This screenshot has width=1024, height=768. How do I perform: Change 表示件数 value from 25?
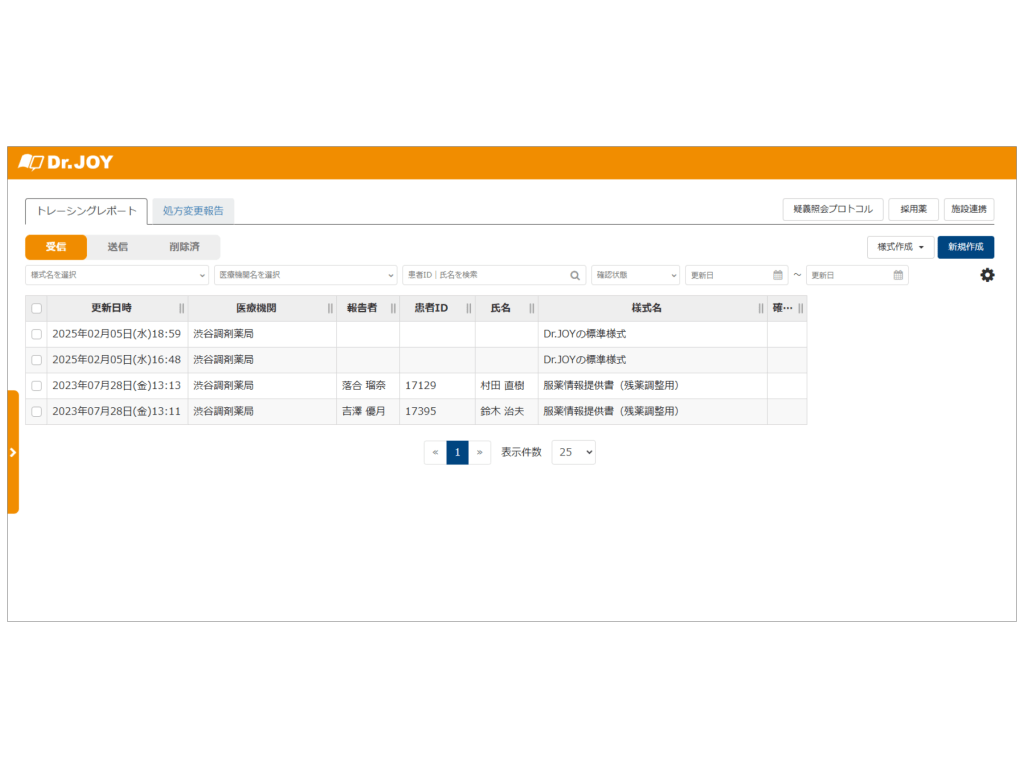tap(573, 452)
